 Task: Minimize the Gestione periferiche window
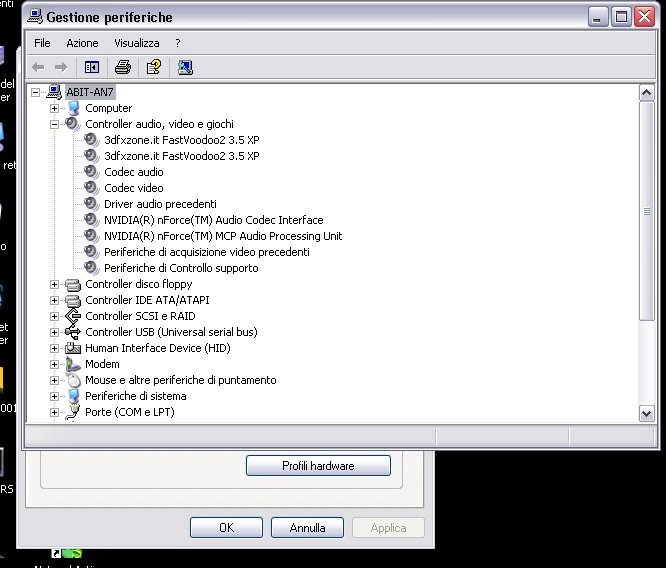coord(597,17)
